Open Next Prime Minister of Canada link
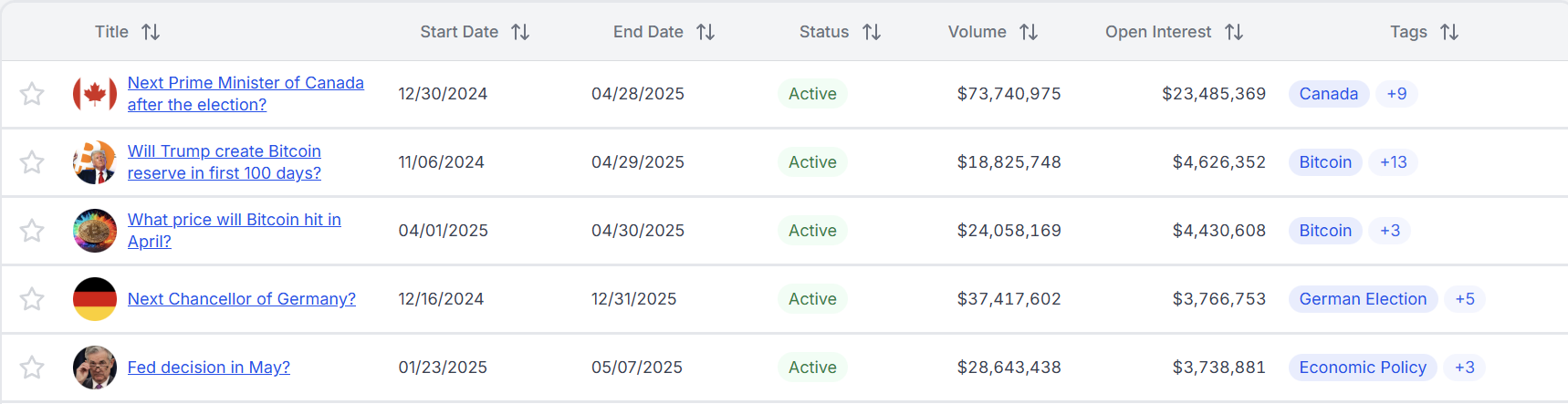Image resolution: width=1568 pixels, height=404 pixels. [245, 83]
